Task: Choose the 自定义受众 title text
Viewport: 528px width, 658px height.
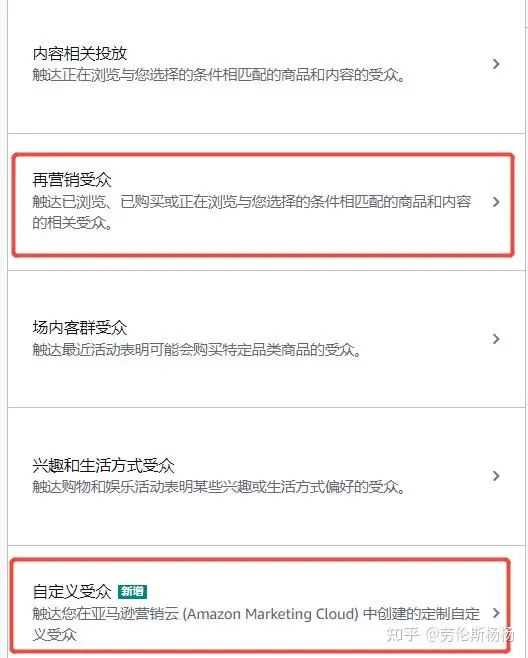Action: click(x=72, y=592)
